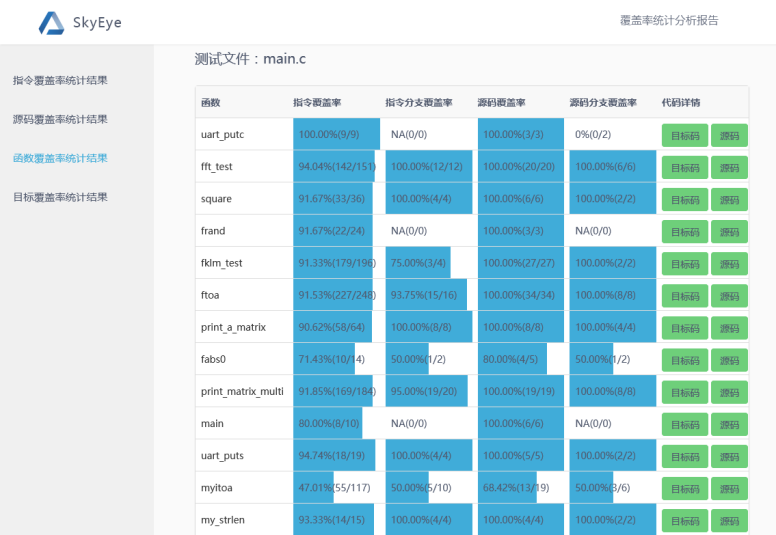Viewport: 776px width, 535px height.
Task: Open 源码覆盖率统计结果 in sidebar
Action: pos(60,119)
